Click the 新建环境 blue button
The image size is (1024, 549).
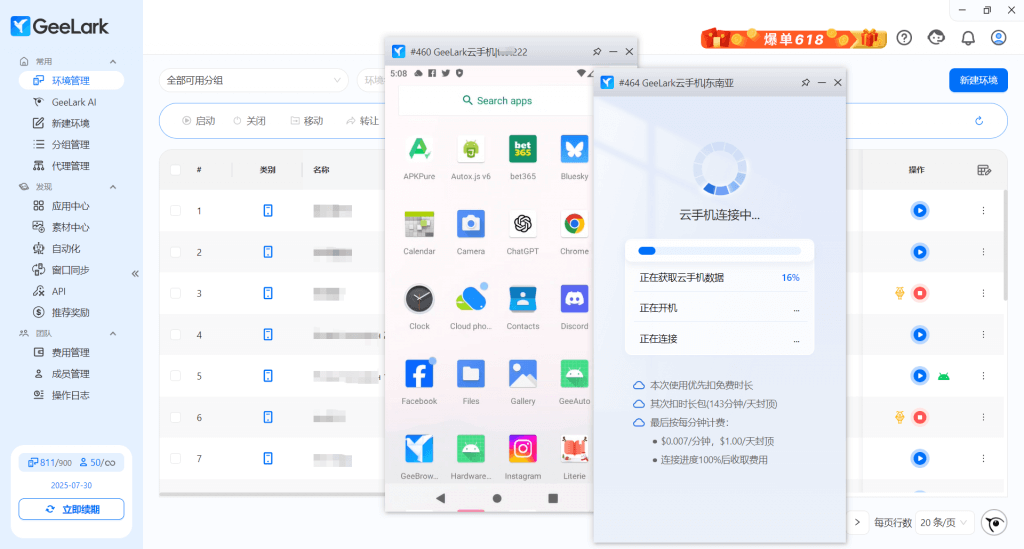click(x=977, y=80)
